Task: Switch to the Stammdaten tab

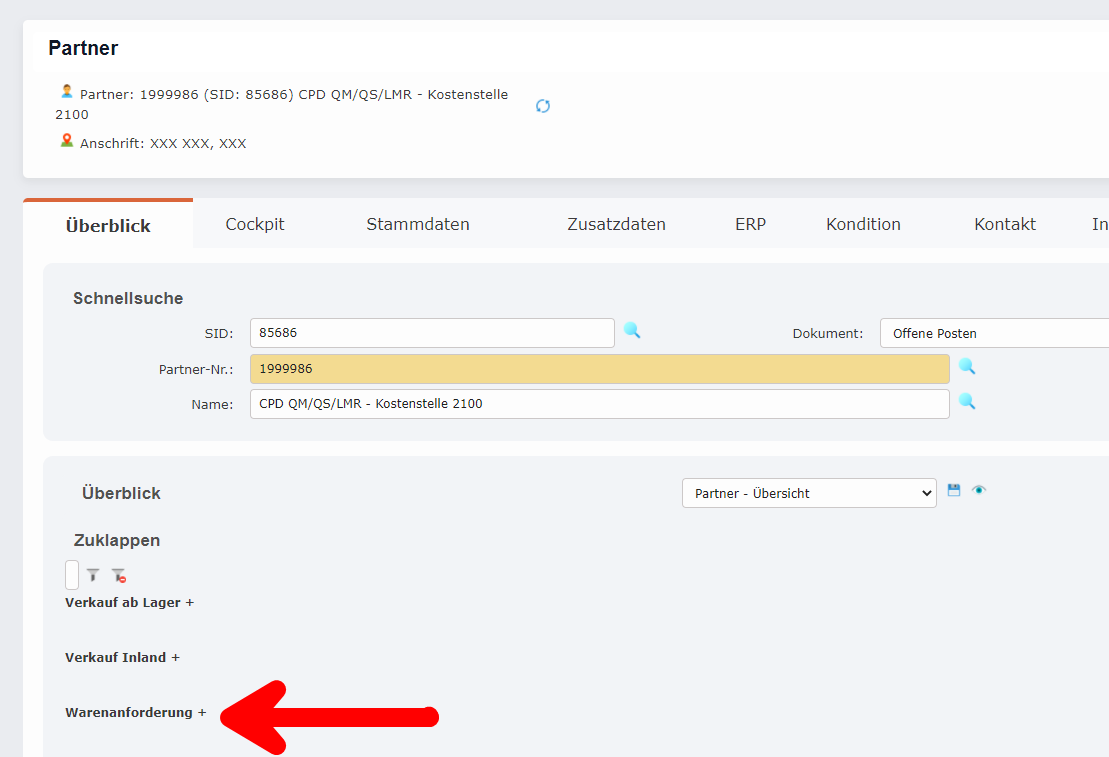Action: click(x=418, y=224)
